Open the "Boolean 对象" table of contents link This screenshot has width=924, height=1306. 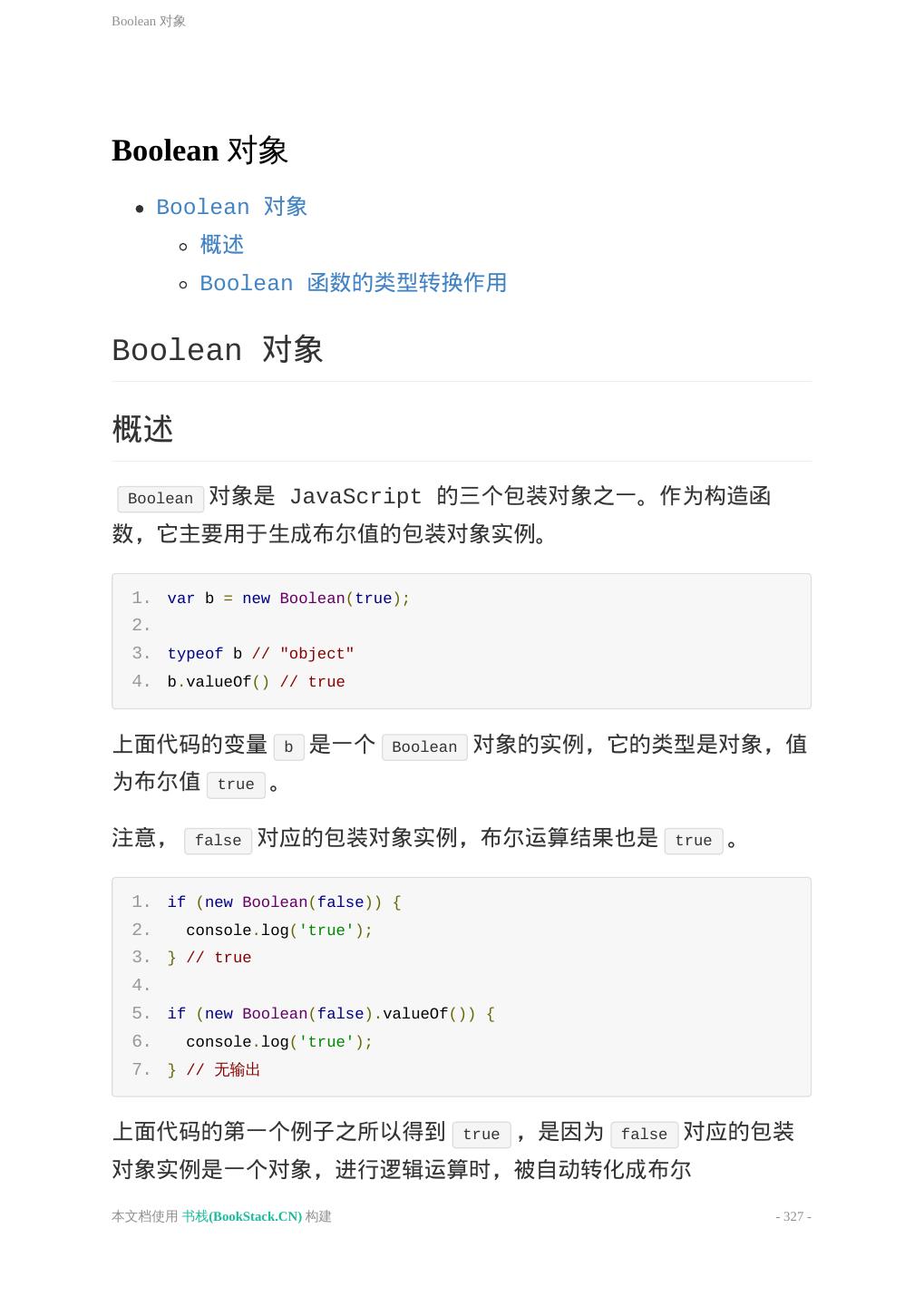click(231, 208)
